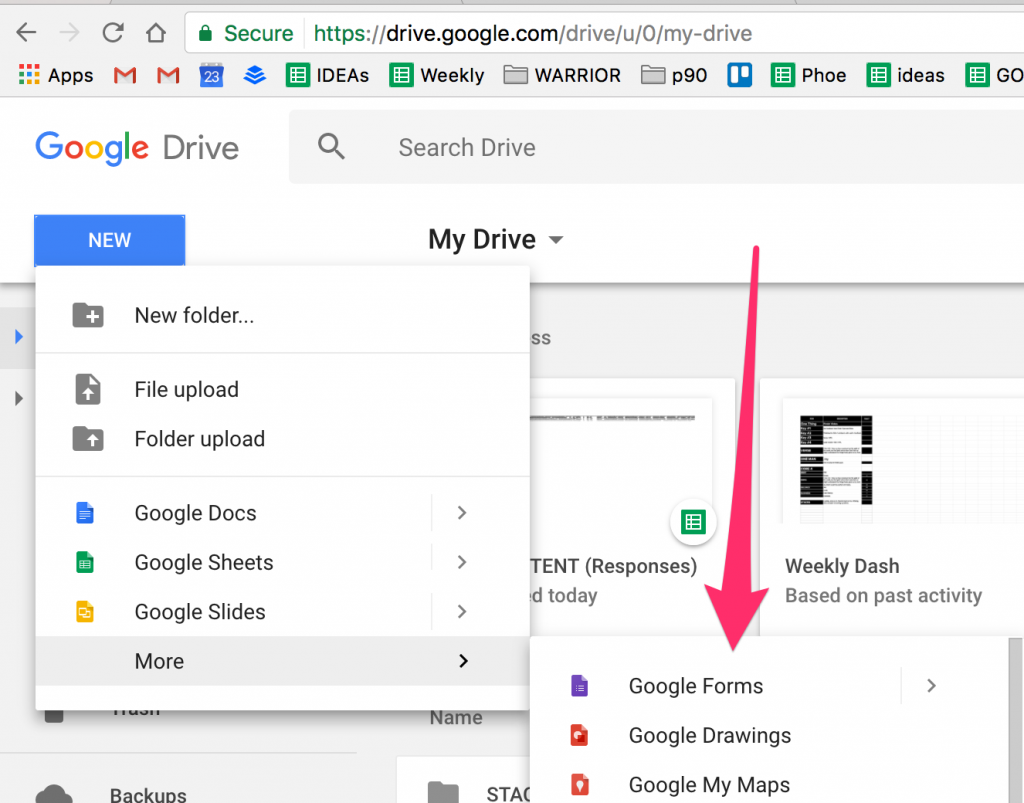
Task: Open the first Gmail bookmark icon
Action: point(125,75)
